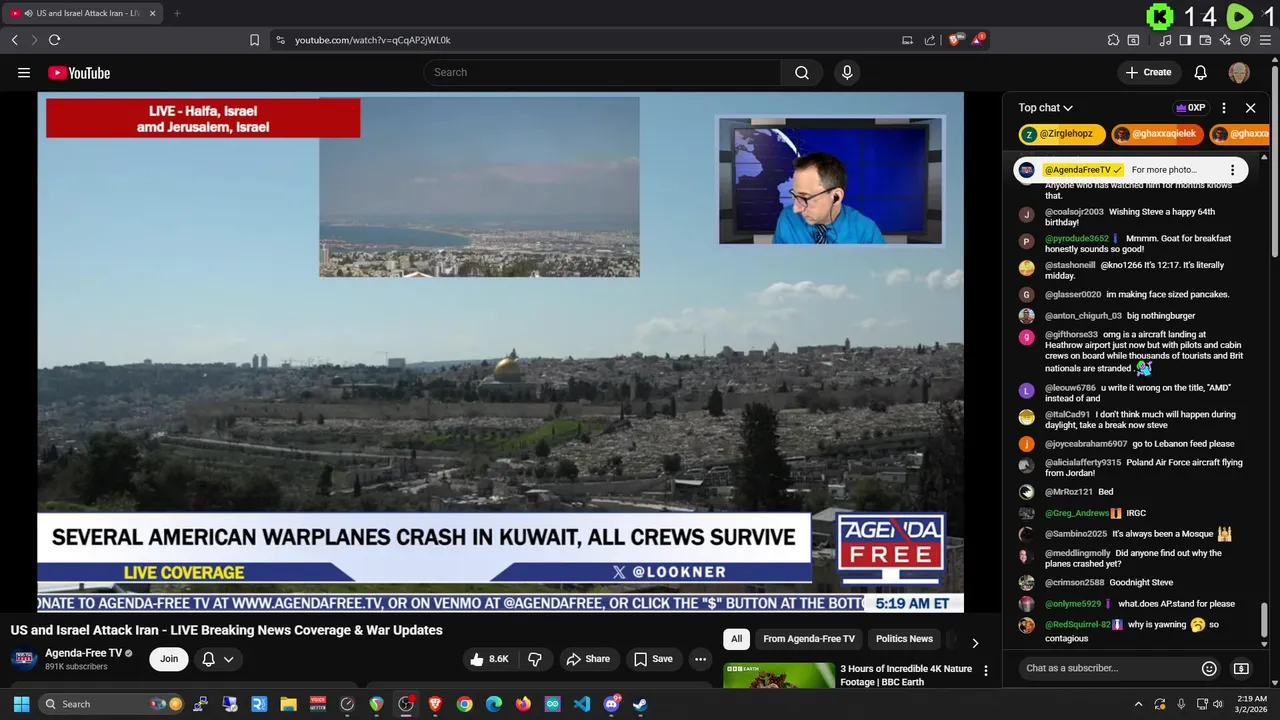Open browser extensions puzzle icon
This screenshot has width=1280, height=720.
tap(1113, 40)
